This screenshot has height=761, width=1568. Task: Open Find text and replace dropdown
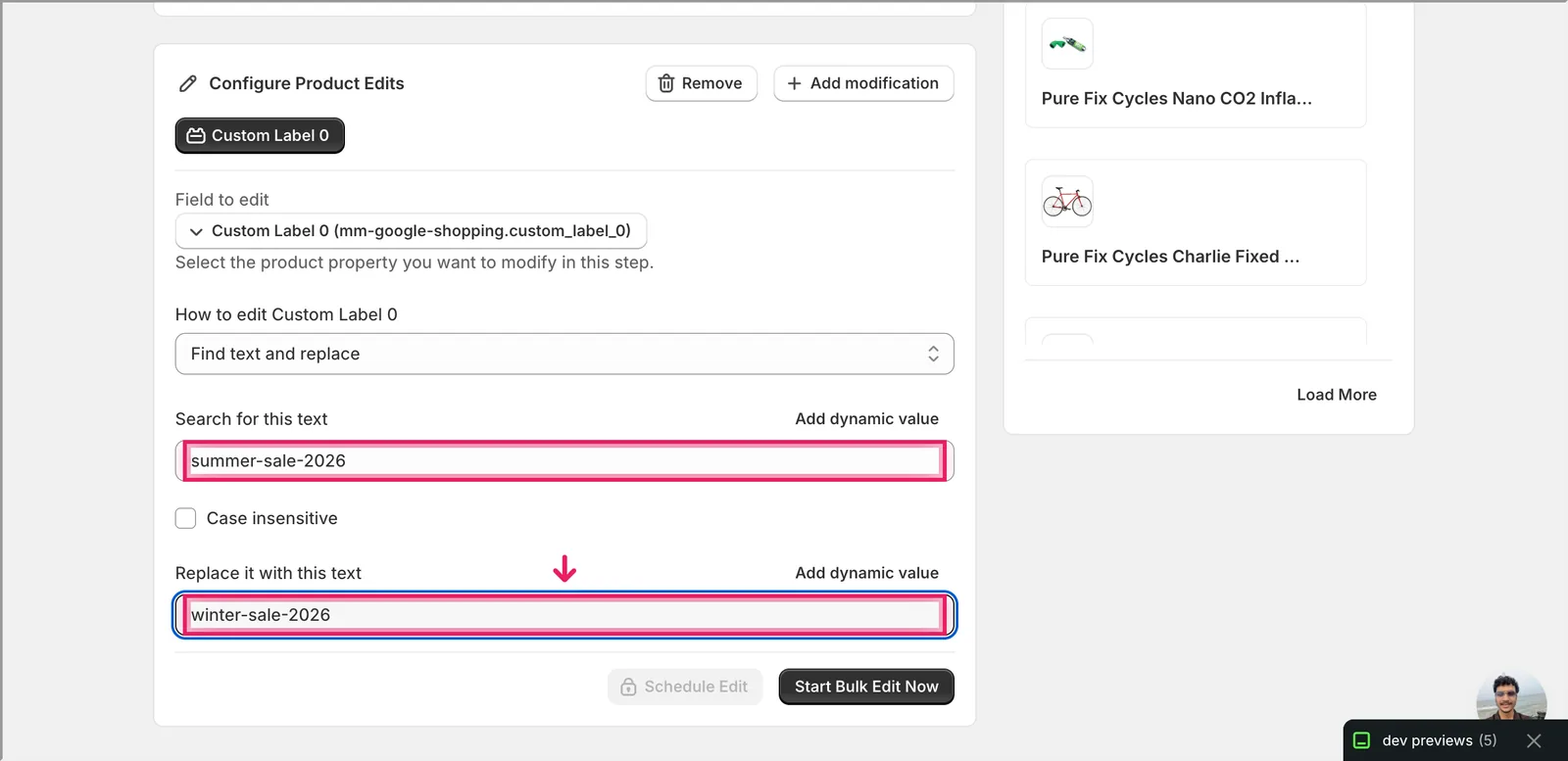[564, 354]
